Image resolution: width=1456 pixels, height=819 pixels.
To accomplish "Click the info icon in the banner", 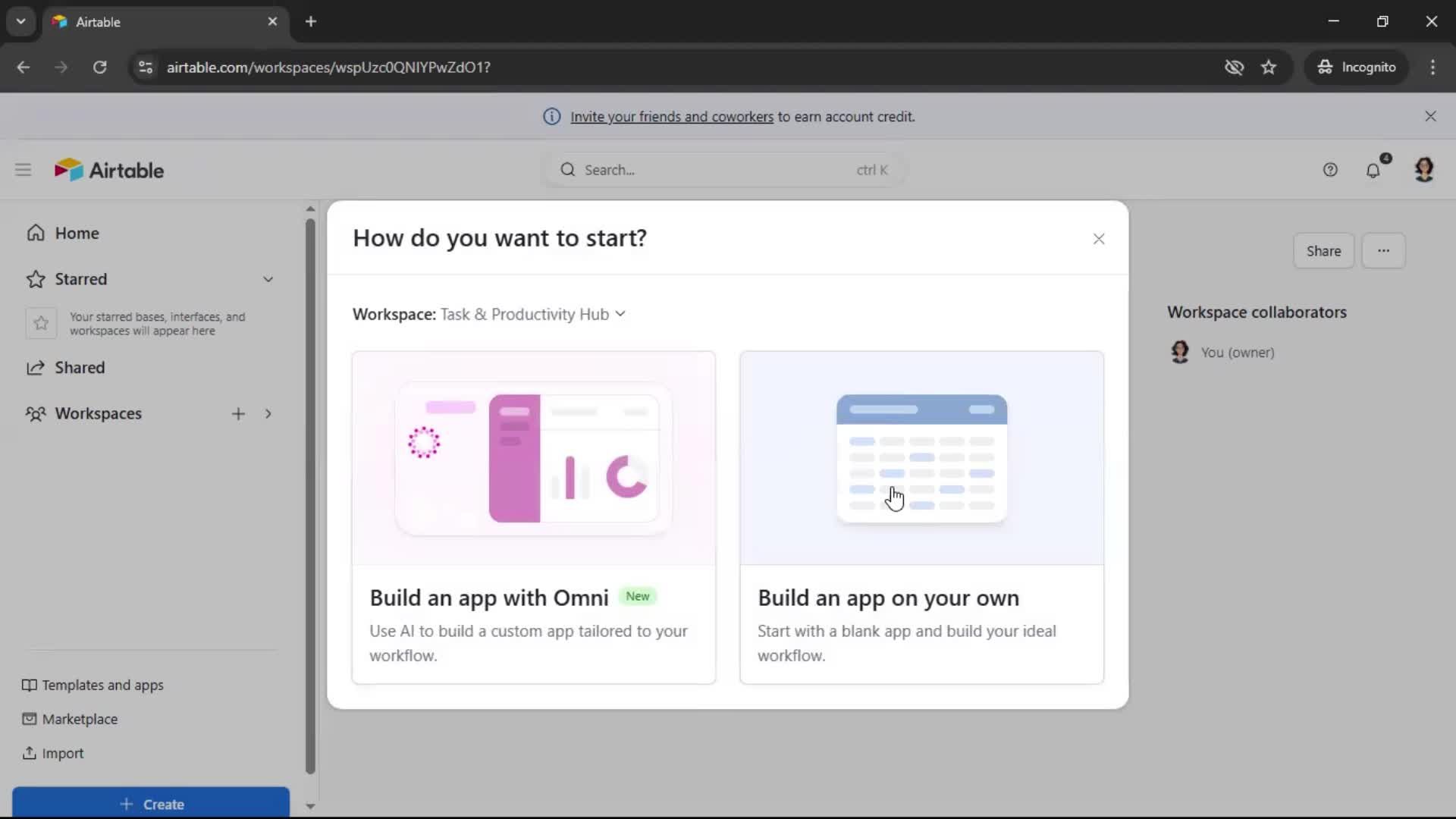I will (x=552, y=117).
